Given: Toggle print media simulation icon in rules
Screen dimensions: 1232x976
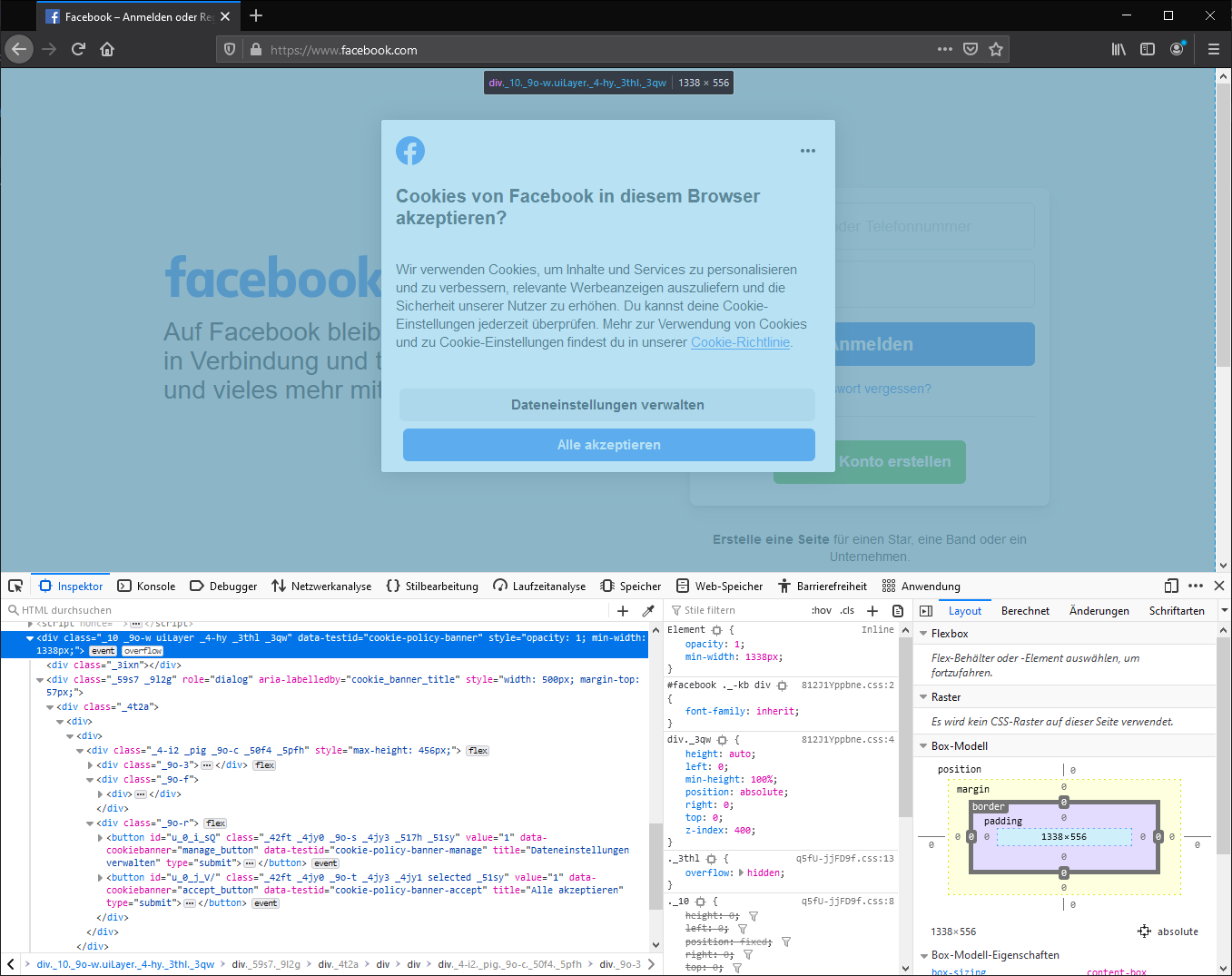Looking at the screenshot, I should pos(898,611).
